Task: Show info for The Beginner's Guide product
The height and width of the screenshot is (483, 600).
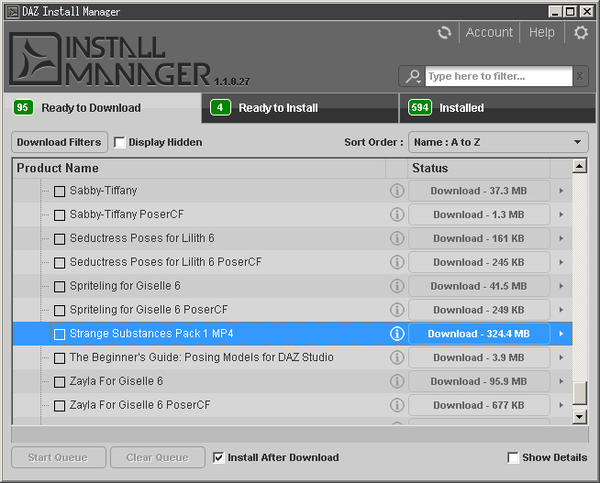Action: pyautogui.click(x=397, y=357)
